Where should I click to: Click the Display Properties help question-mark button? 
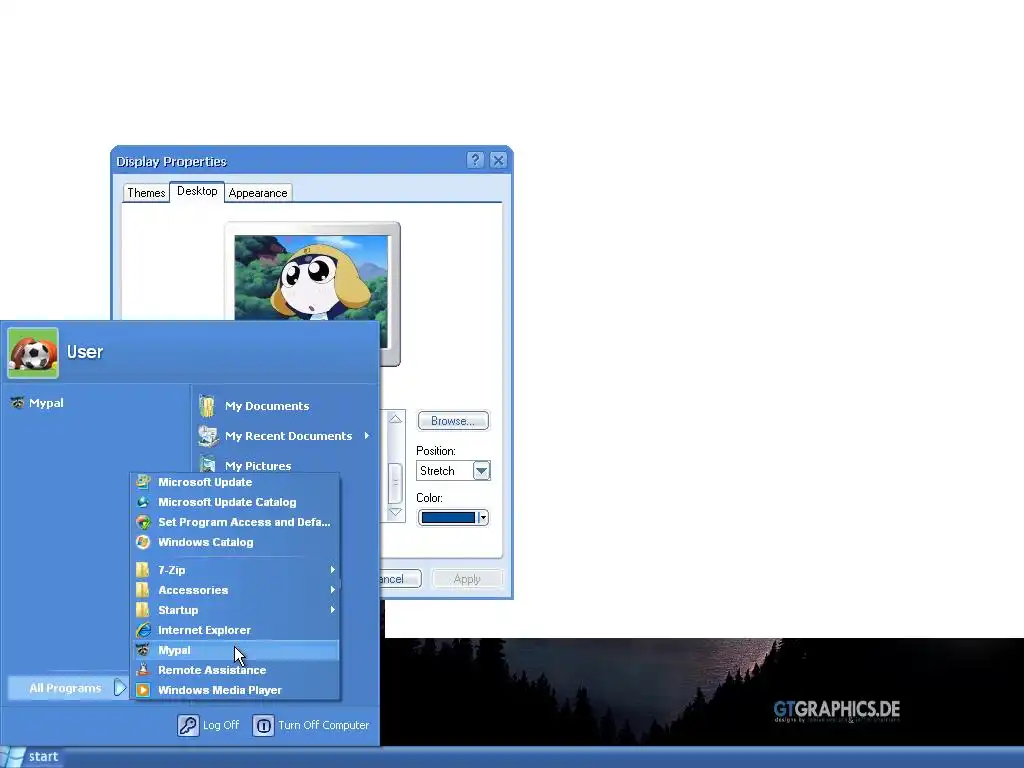point(475,160)
